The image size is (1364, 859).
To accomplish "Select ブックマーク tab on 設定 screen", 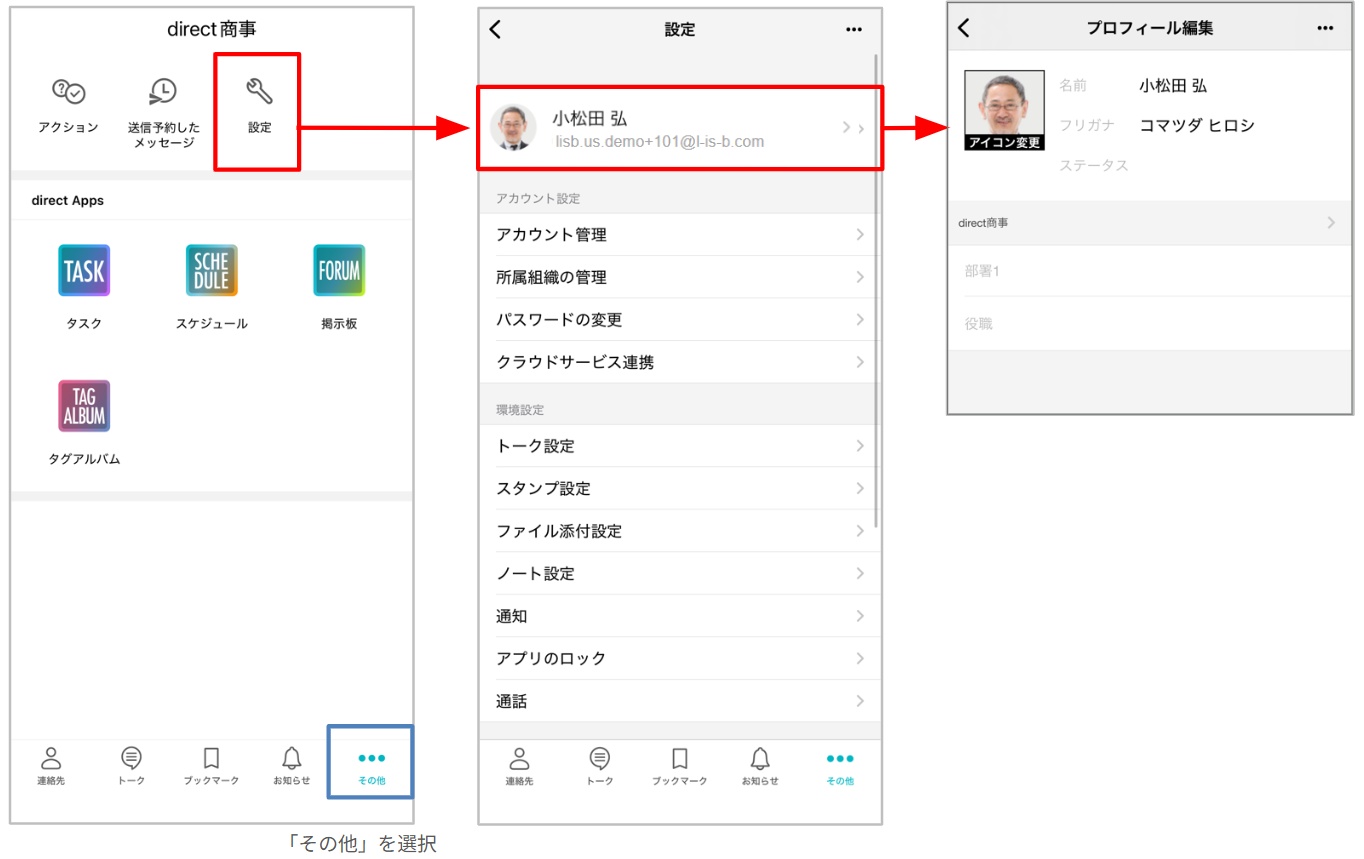I will (680, 766).
